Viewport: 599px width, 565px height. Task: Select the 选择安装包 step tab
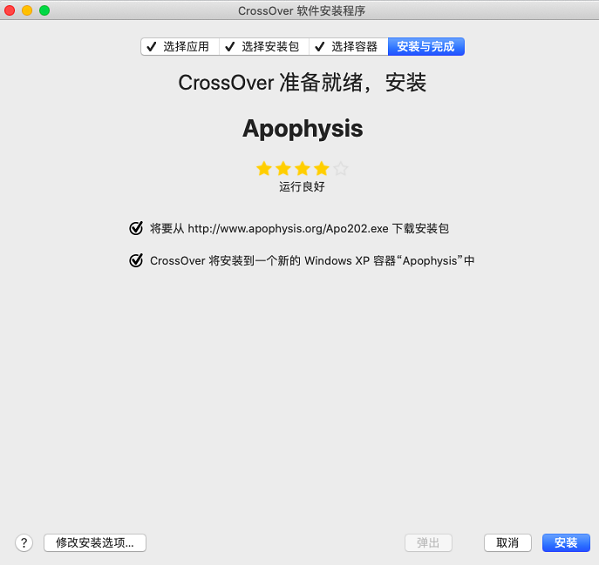tap(264, 47)
